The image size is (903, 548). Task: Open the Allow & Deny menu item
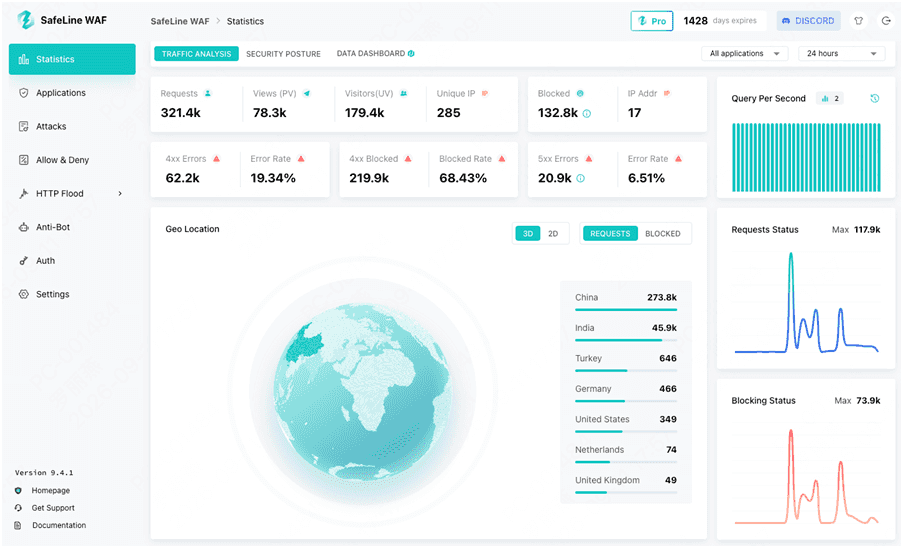tap(72, 160)
